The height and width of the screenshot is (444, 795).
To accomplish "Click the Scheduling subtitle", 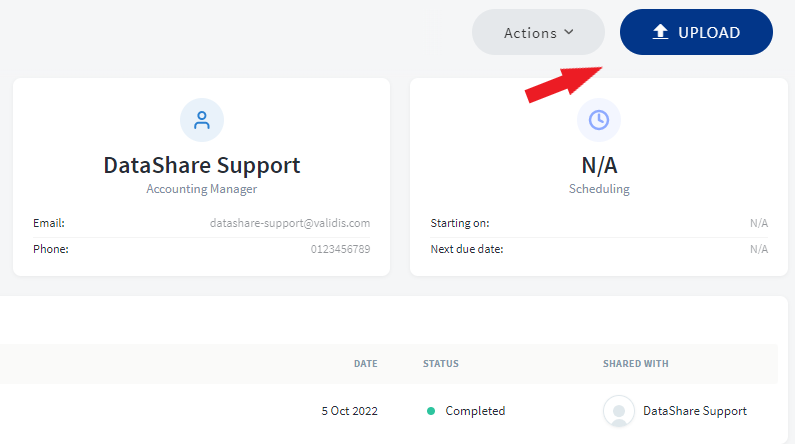I will tap(599, 189).
